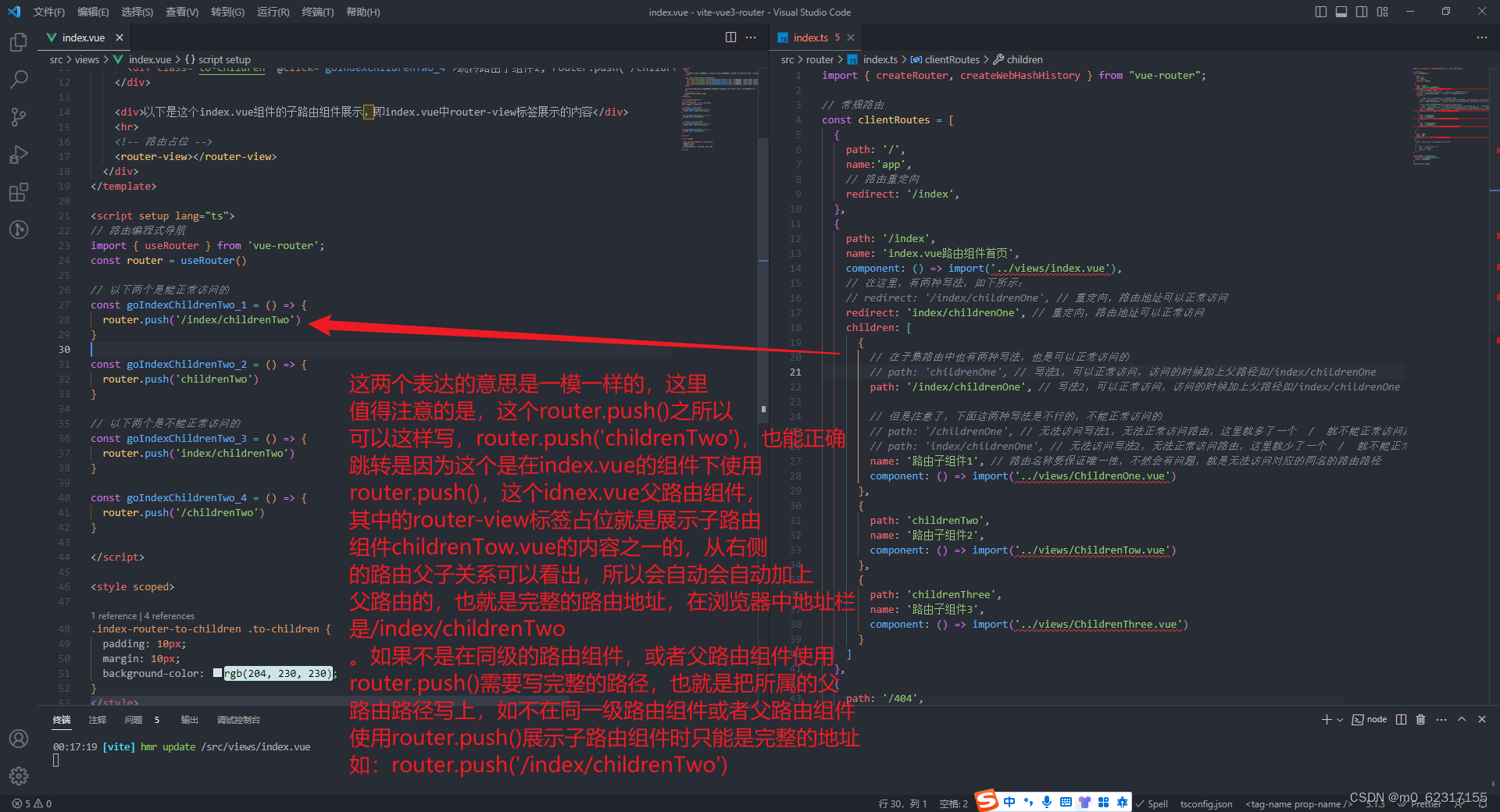1500x812 pixels.
Task: Open the Sogou IME skin (shirt) icon
Action: (x=1084, y=802)
